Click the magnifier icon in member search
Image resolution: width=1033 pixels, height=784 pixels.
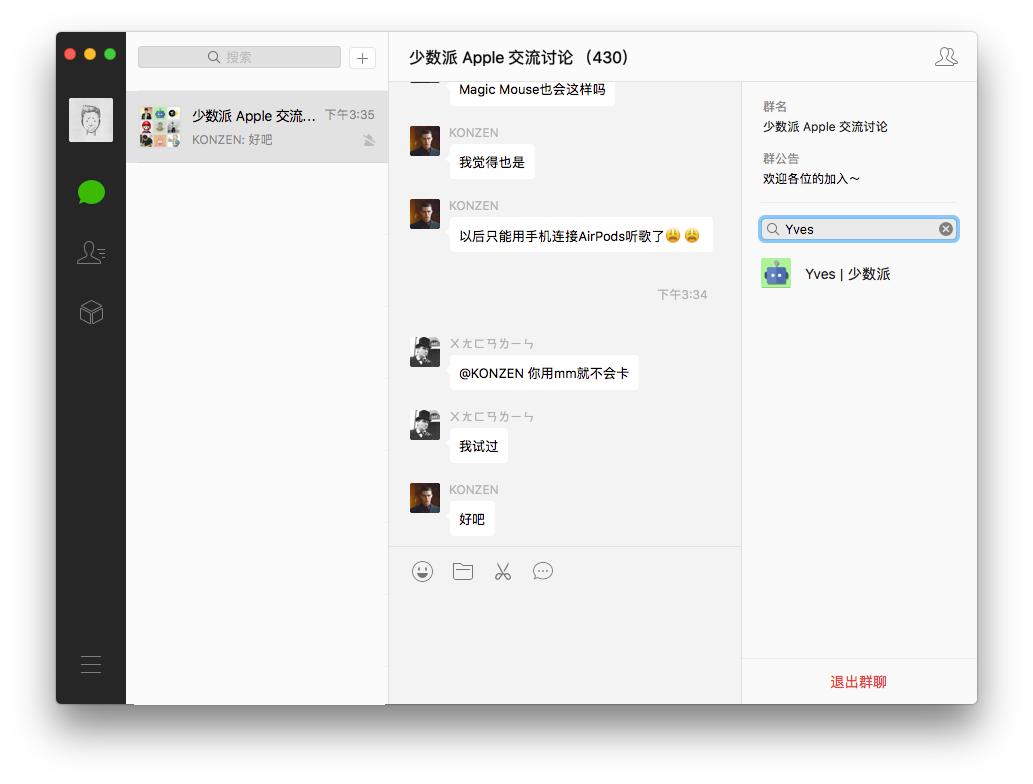click(x=773, y=229)
